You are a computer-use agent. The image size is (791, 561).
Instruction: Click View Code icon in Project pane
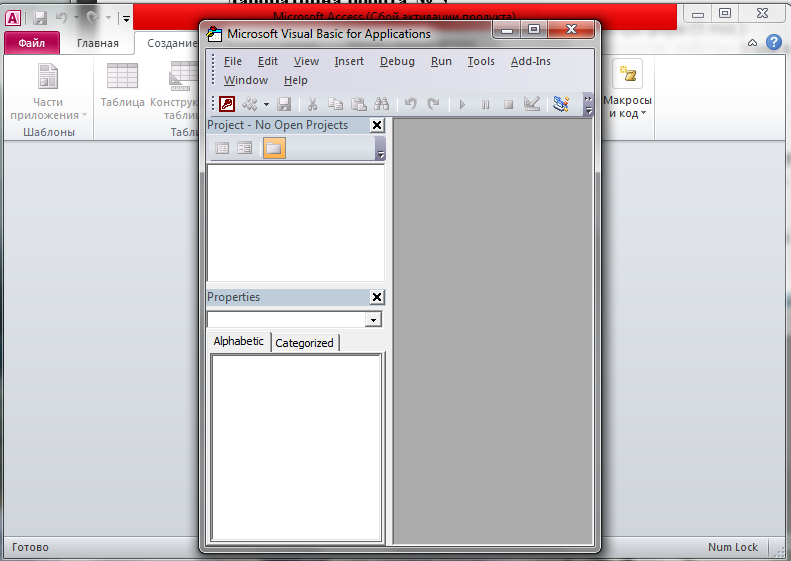point(222,148)
